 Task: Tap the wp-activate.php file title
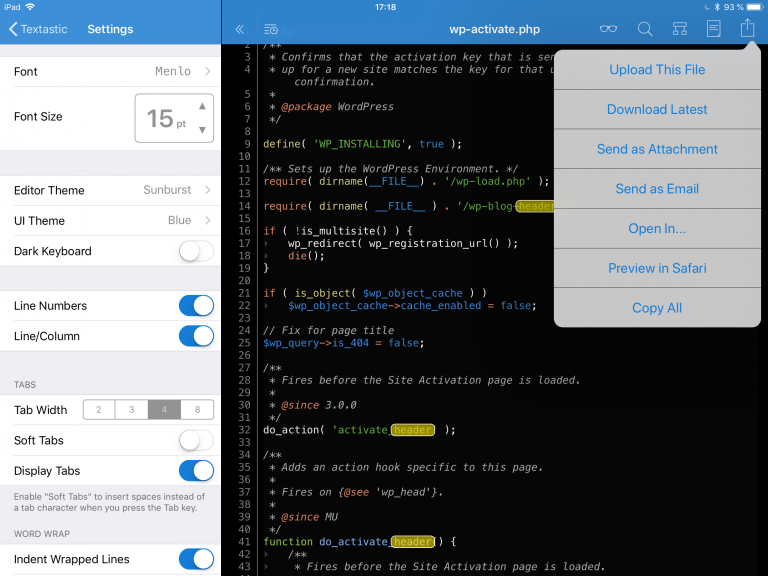[495, 29]
